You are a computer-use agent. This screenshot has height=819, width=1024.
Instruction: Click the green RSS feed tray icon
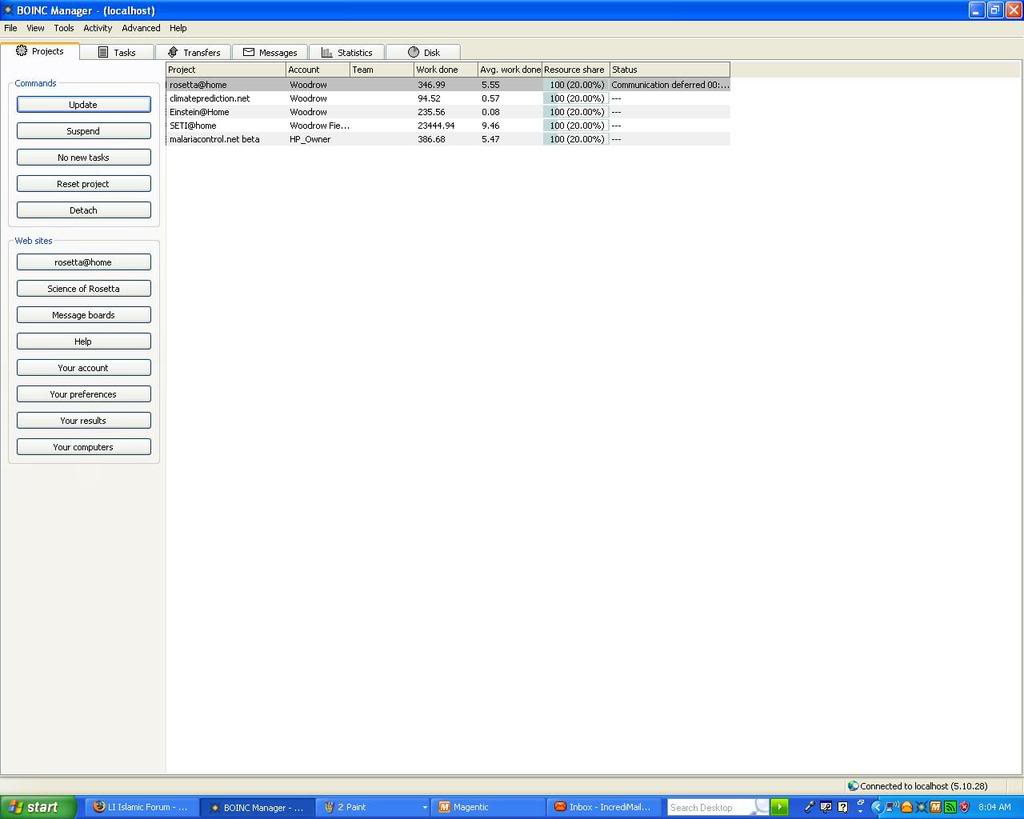pos(950,807)
